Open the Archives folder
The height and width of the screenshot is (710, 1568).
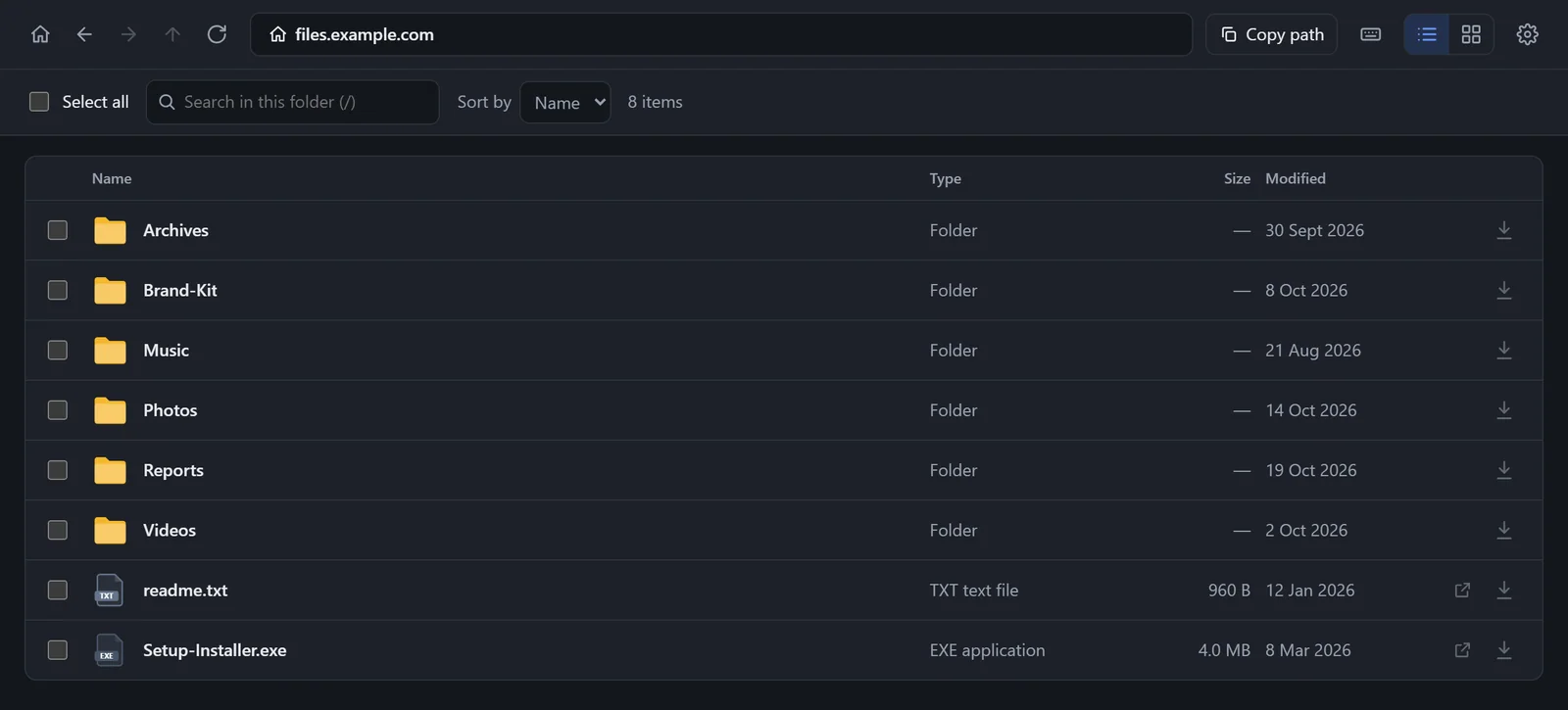(x=176, y=230)
